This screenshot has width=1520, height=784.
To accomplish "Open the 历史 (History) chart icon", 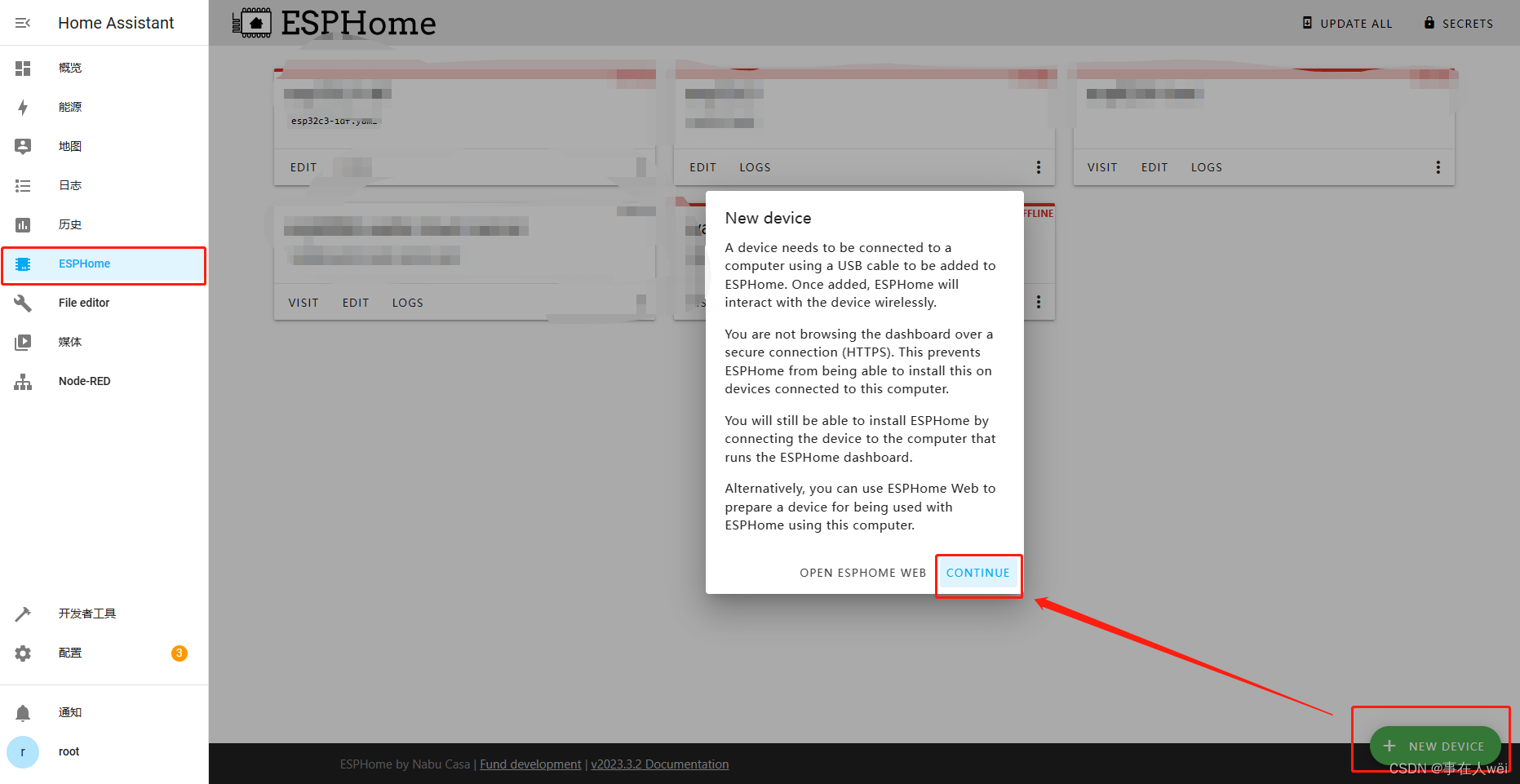I will tap(23, 224).
